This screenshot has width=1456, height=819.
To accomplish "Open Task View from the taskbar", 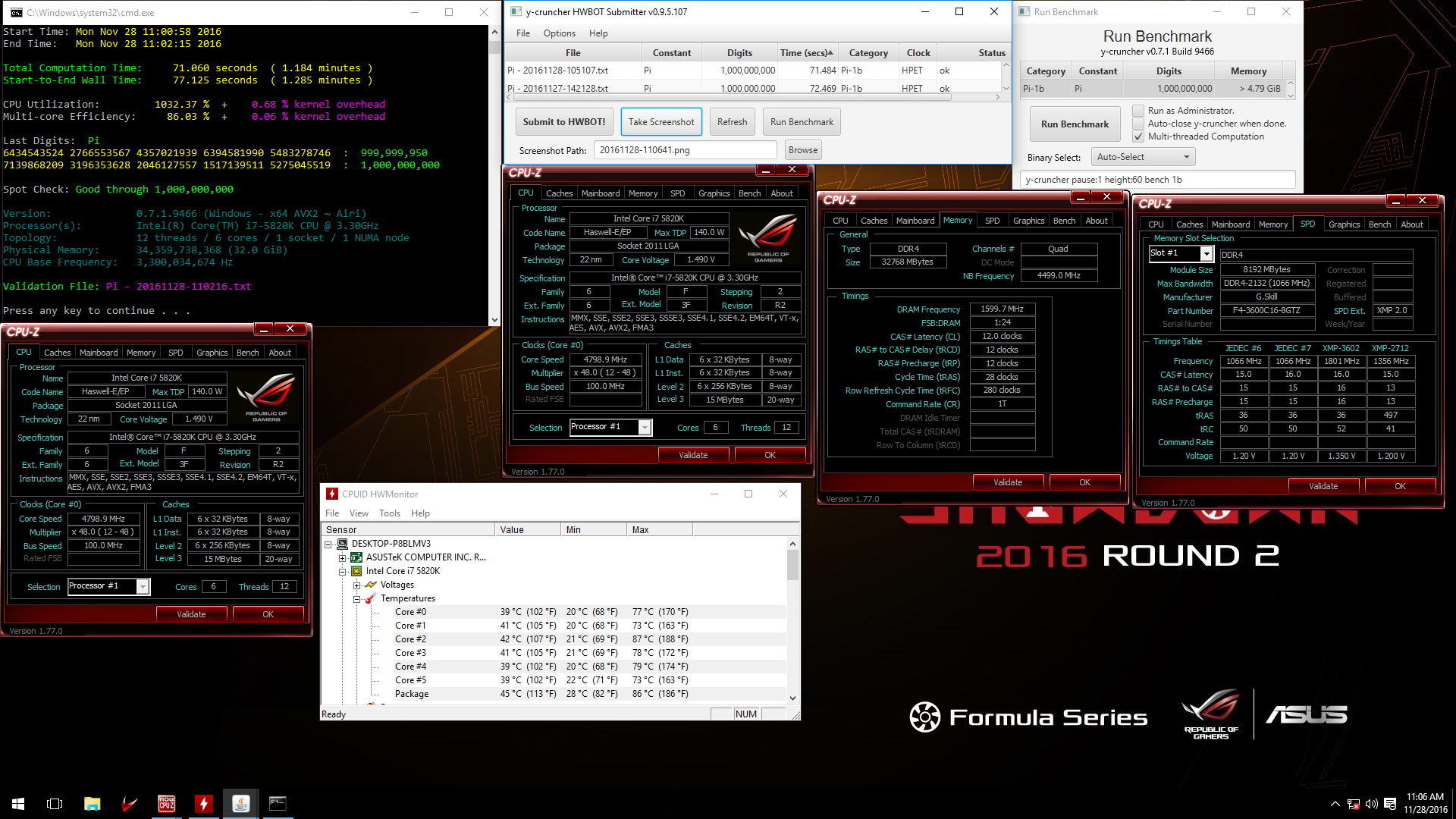I will click(55, 804).
